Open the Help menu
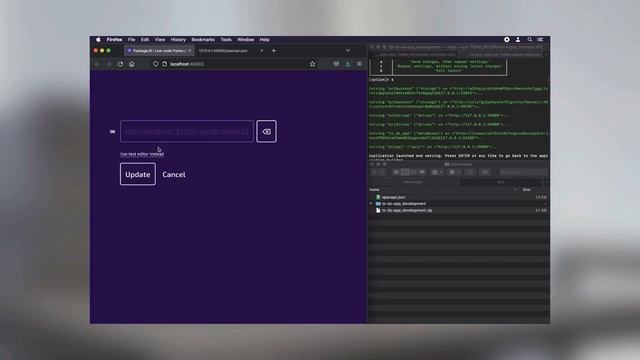640x360 pixels. 264,40
